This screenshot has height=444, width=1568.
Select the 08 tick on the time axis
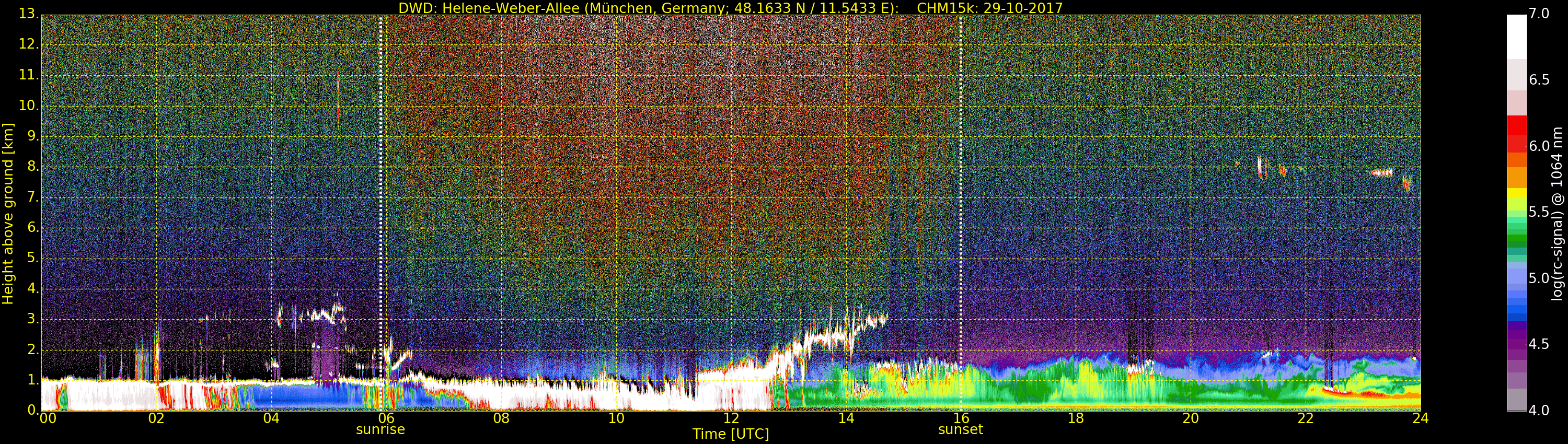(501, 418)
